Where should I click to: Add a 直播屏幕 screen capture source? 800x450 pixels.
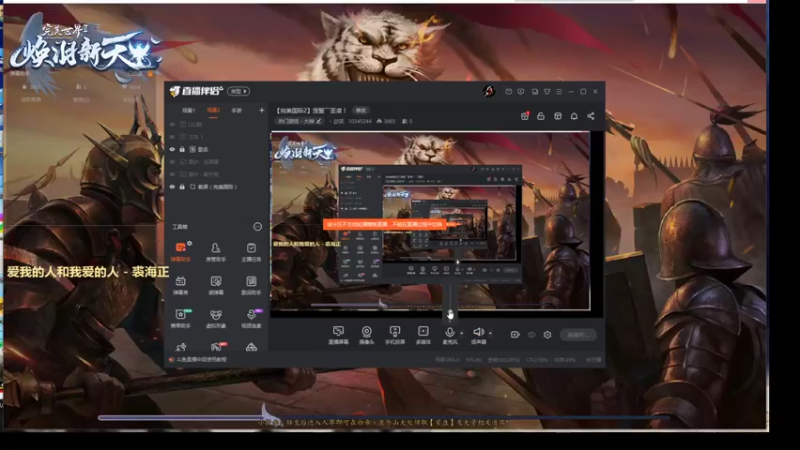[x=338, y=335]
